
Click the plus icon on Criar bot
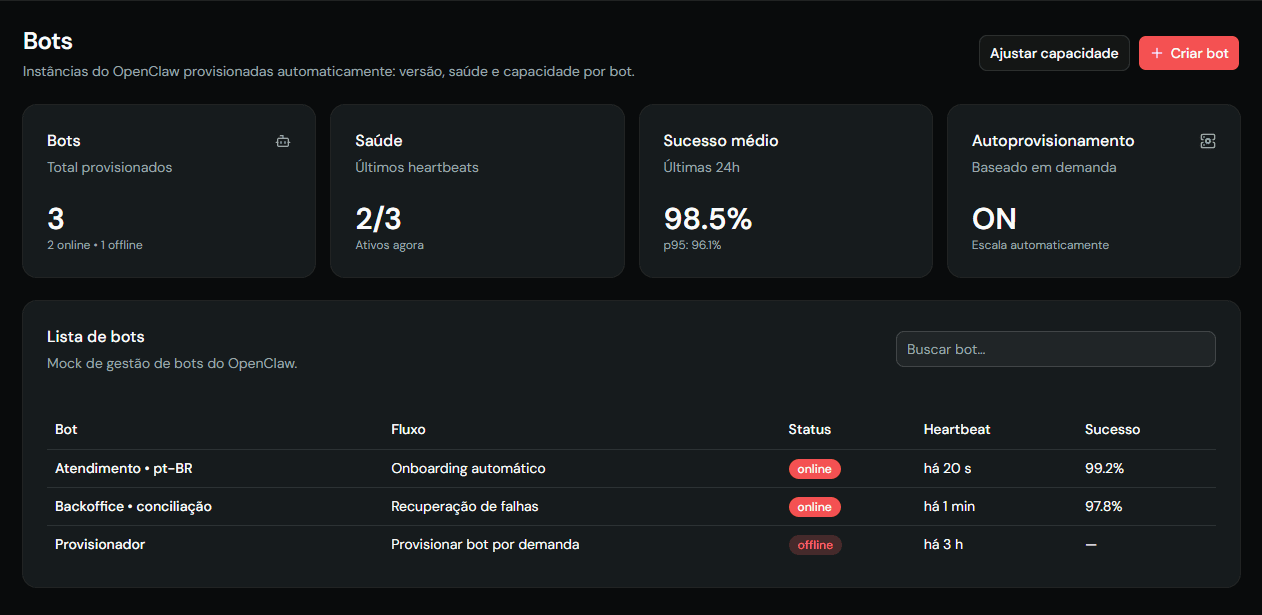1157,53
